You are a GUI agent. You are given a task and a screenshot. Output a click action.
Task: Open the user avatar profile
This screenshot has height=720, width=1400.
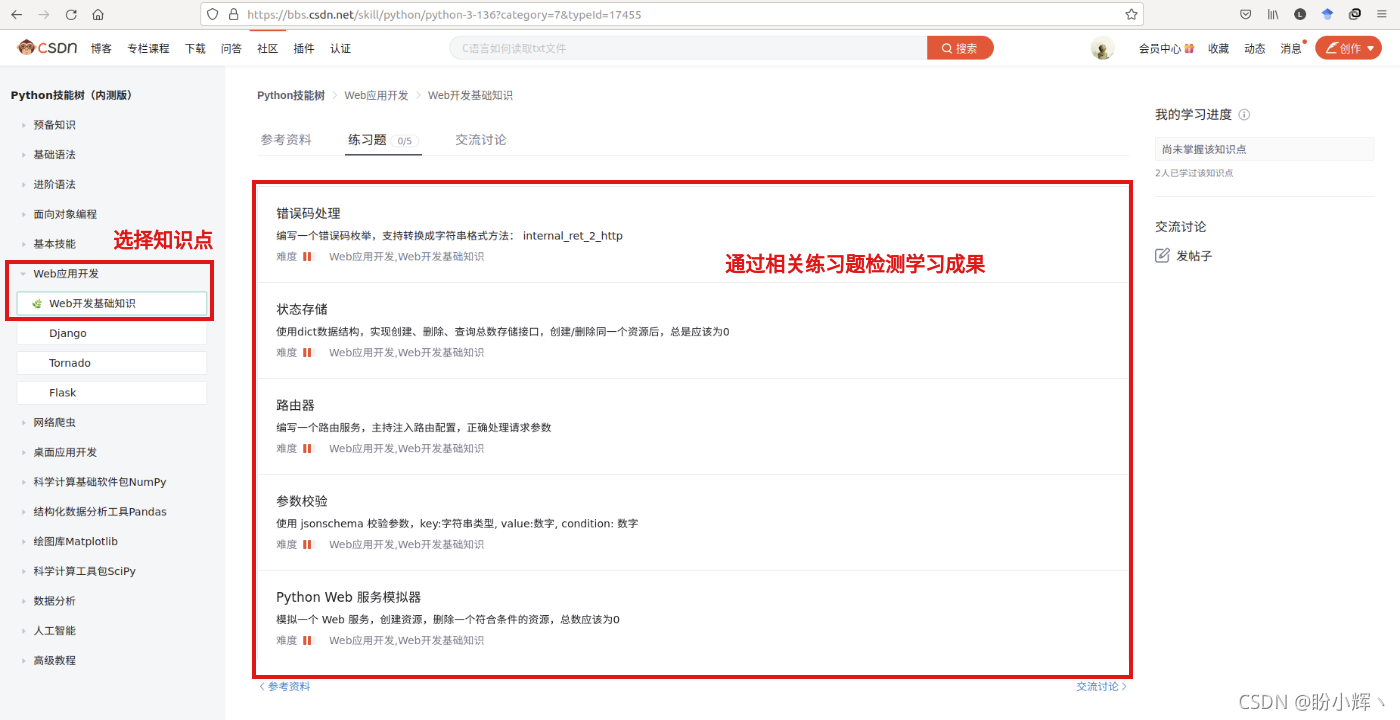(x=1102, y=48)
